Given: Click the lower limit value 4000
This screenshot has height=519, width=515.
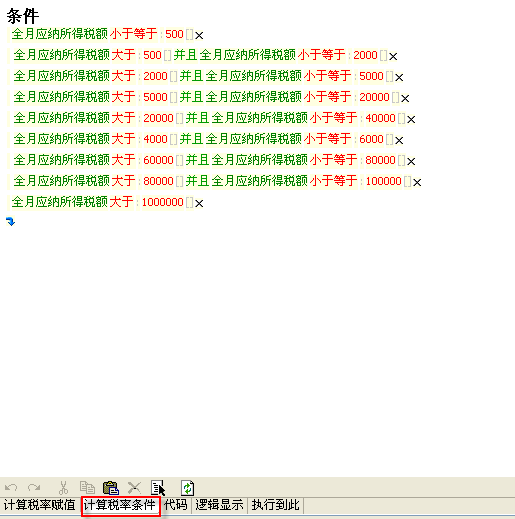Looking at the screenshot, I should pyautogui.click(x=155, y=139).
